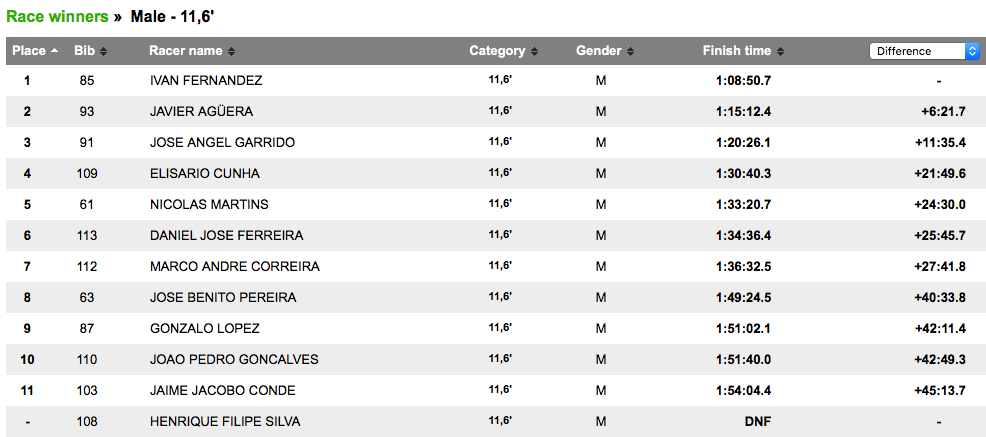The width and height of the screenshot is (986, 437).
Task: Select HENRIQUE FILIPE SILVA's DNF result
Action: click(758, 422)
